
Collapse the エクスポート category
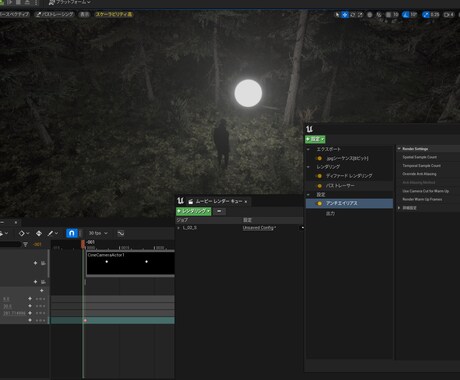308,149
